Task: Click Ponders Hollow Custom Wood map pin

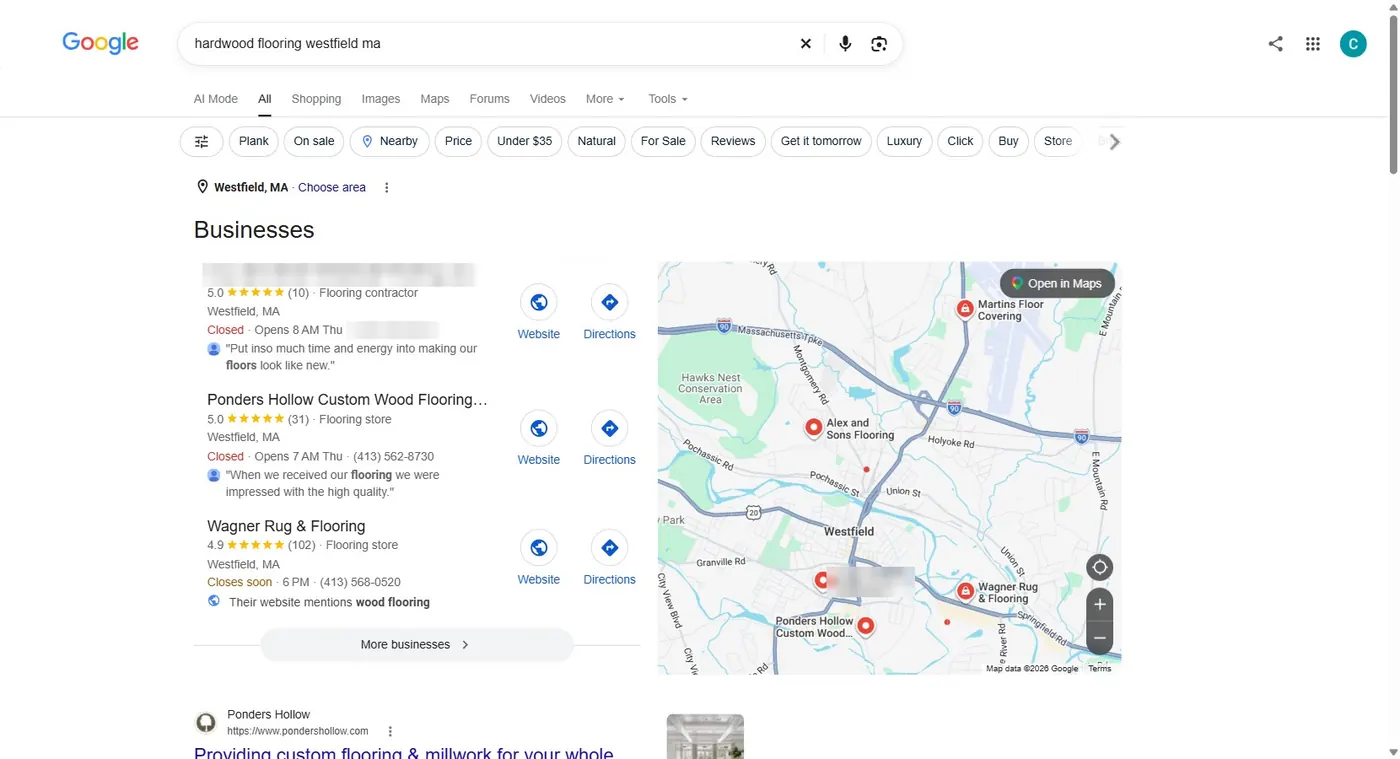Action: [x=866, y=626]
